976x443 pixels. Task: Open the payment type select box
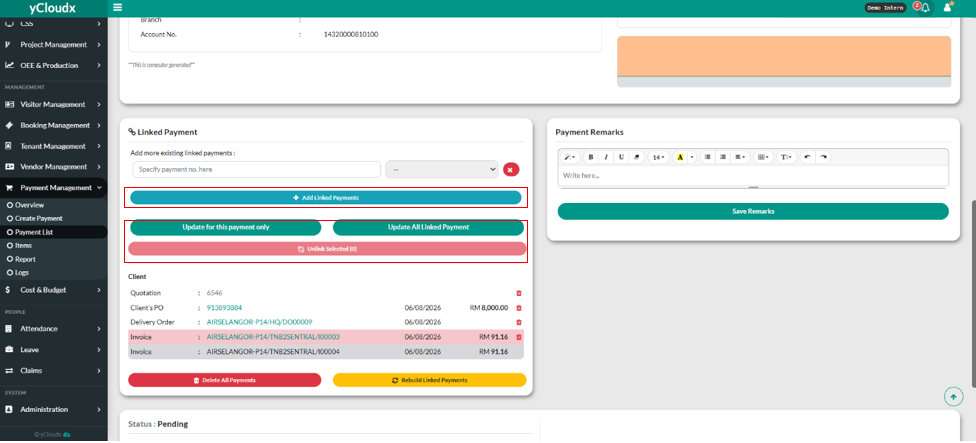442,169
